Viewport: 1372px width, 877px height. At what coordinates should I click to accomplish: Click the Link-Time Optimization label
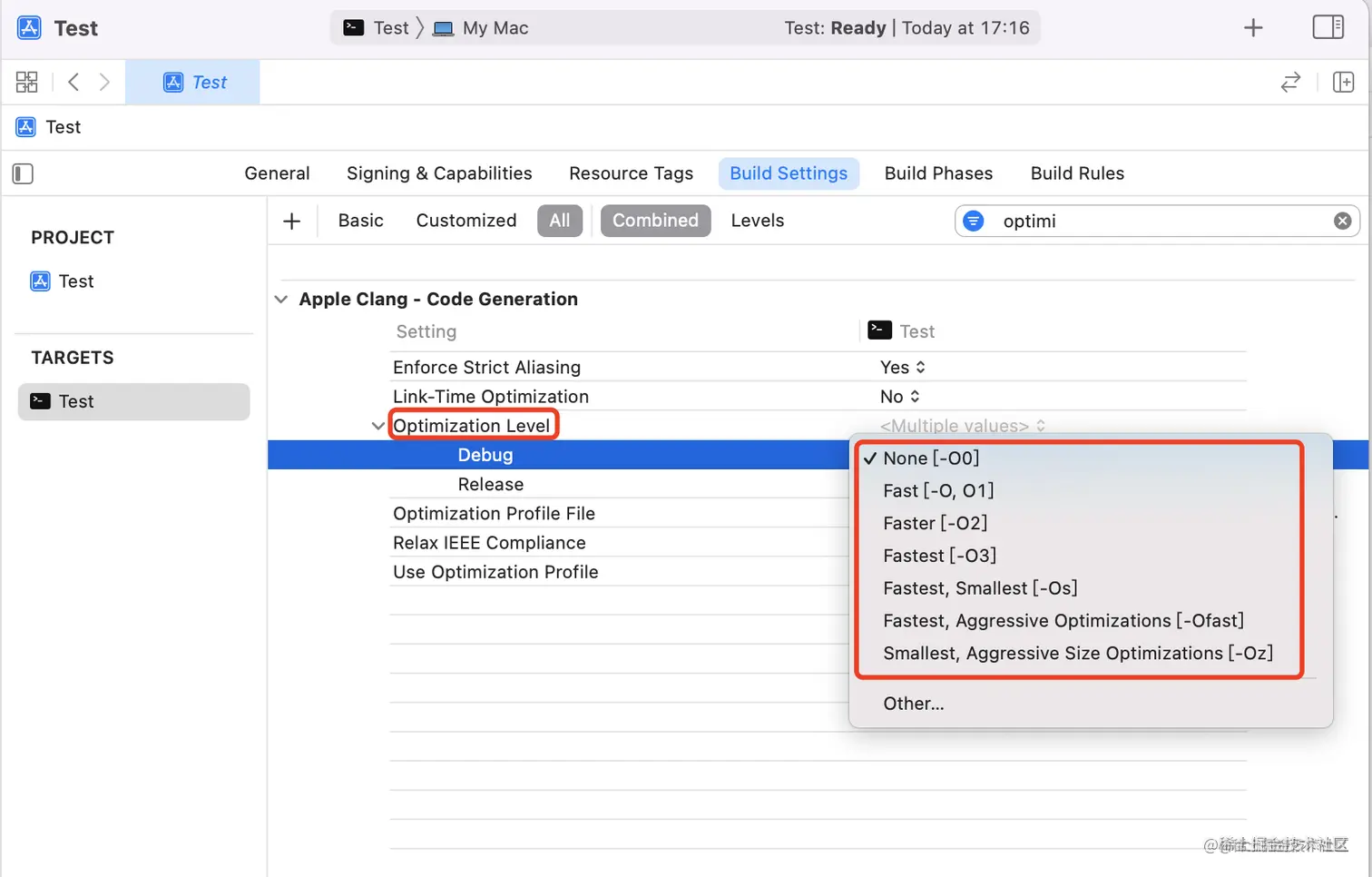490,397
